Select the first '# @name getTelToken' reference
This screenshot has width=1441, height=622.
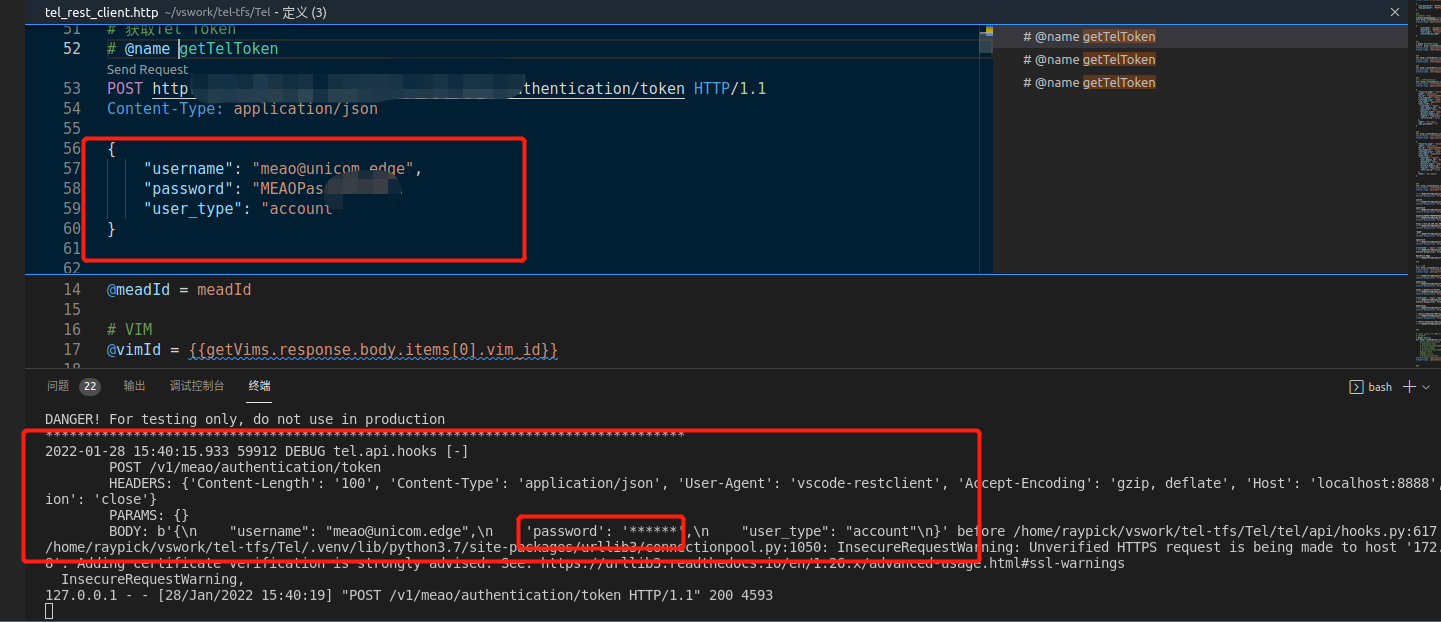click(x=1089, y=36)
